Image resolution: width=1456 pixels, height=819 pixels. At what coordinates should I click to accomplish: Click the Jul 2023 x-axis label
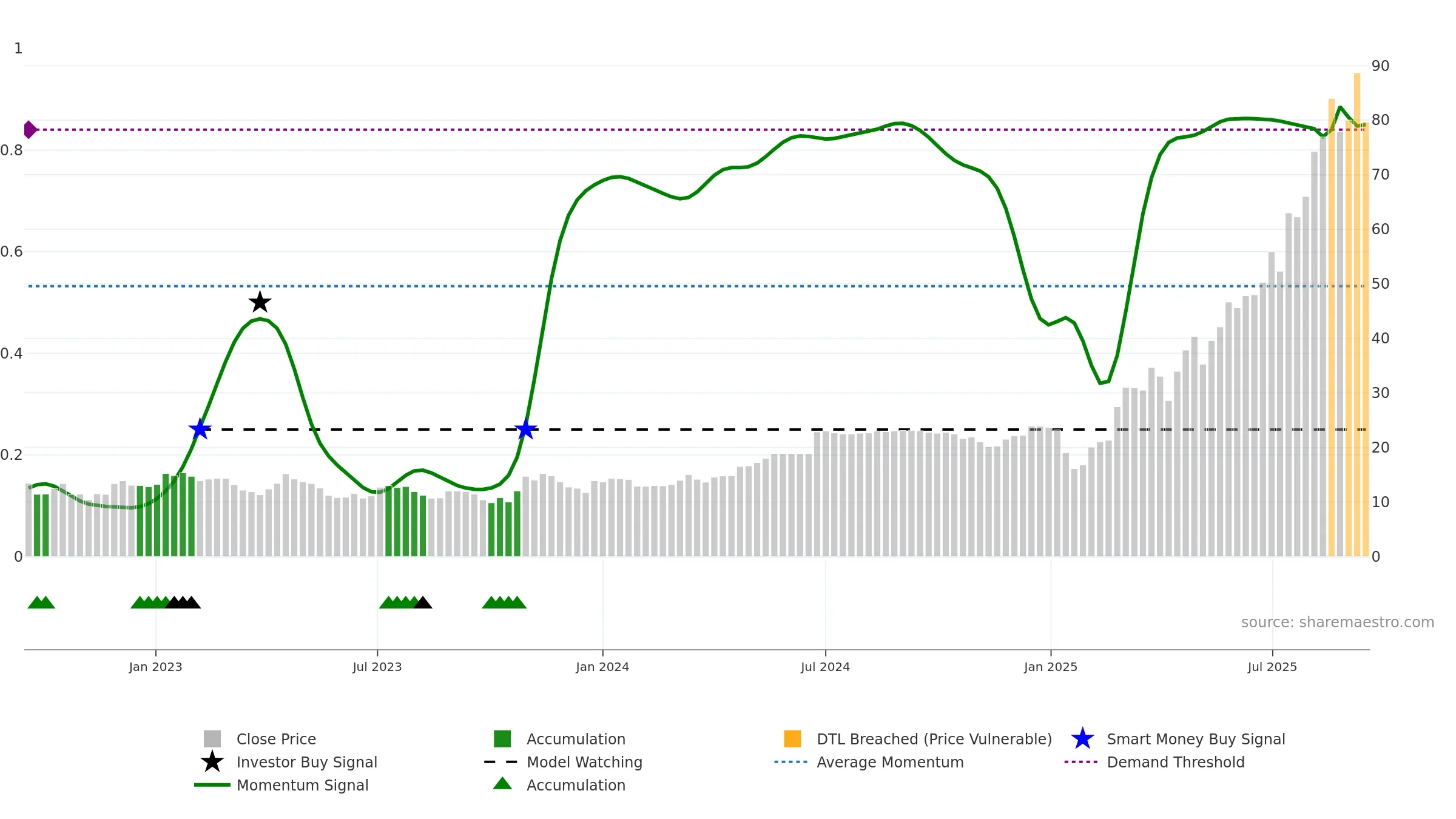click(x=377, y=667)
